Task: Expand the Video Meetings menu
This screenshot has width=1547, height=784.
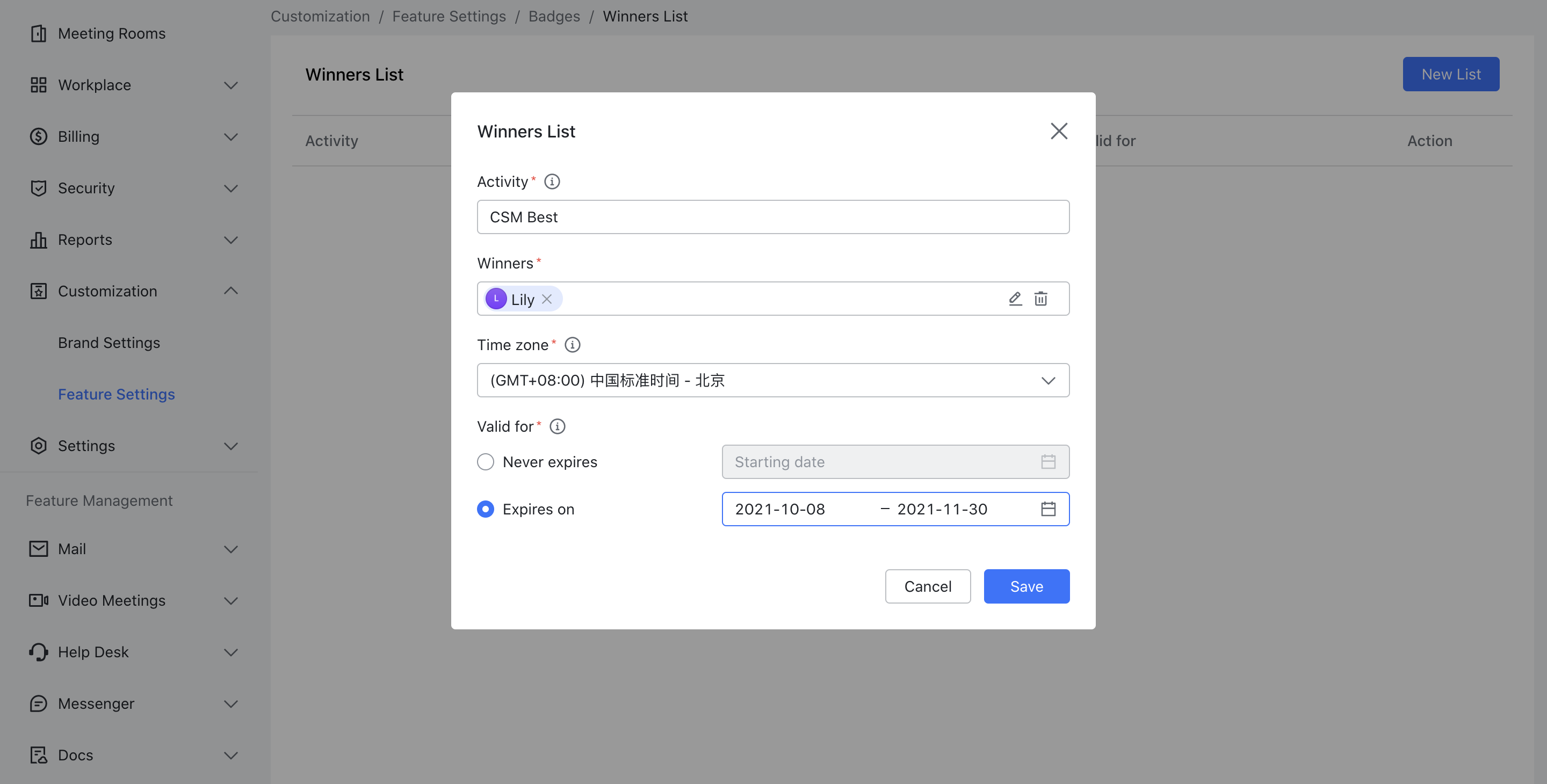Action: (x=230, y=600)
